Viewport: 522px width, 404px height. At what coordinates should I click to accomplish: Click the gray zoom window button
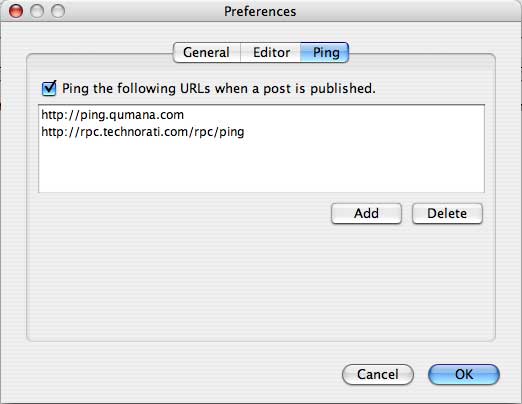(x=58, y=11)
